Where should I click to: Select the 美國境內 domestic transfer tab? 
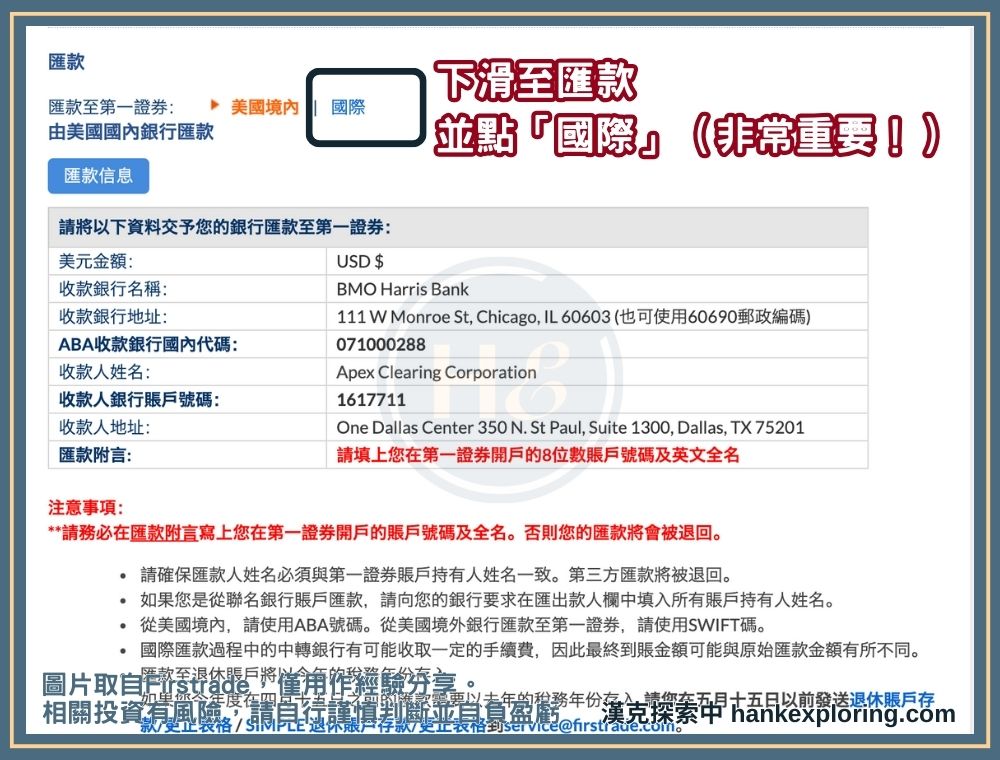click(x=265, y=107)
